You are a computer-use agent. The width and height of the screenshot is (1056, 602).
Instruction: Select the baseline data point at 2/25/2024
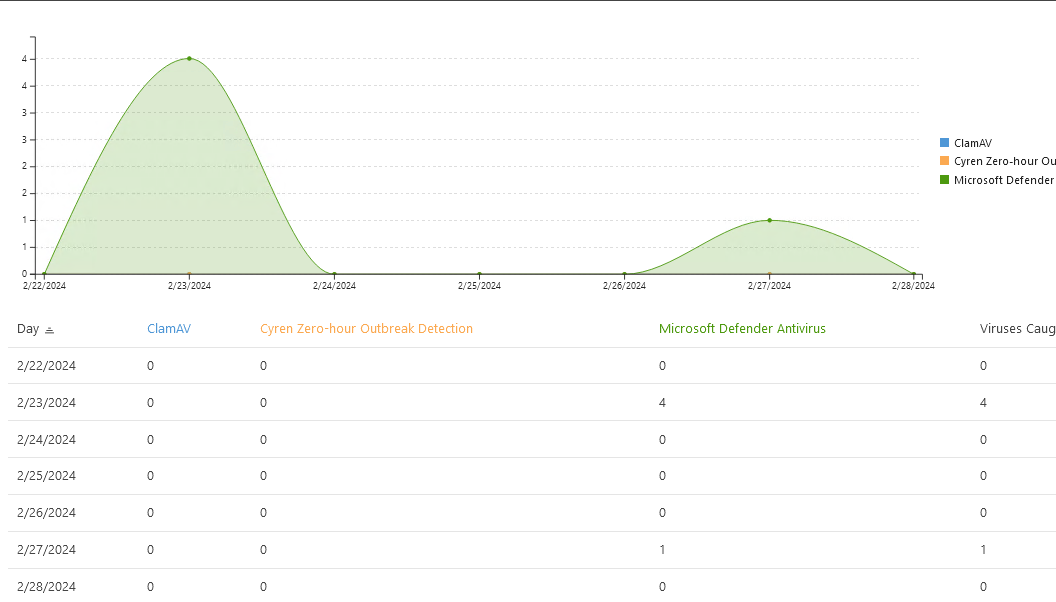point(479,273)
